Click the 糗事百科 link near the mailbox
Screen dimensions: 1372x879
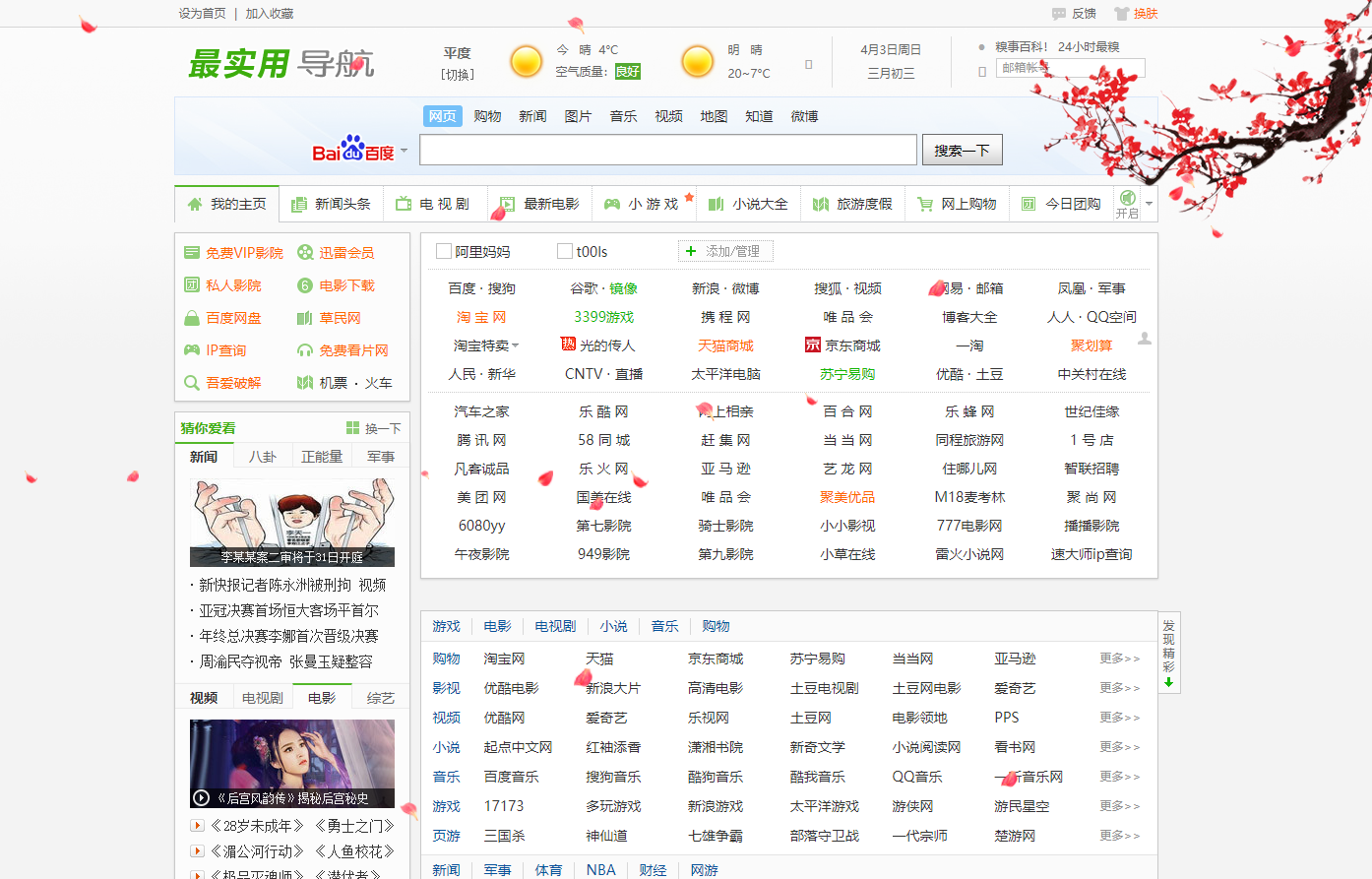[x=1022, y=46]
